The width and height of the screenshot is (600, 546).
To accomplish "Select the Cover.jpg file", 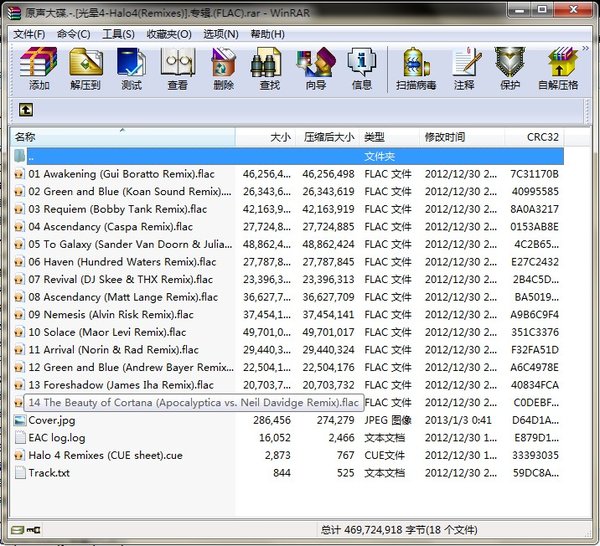I will click(288, 421).
